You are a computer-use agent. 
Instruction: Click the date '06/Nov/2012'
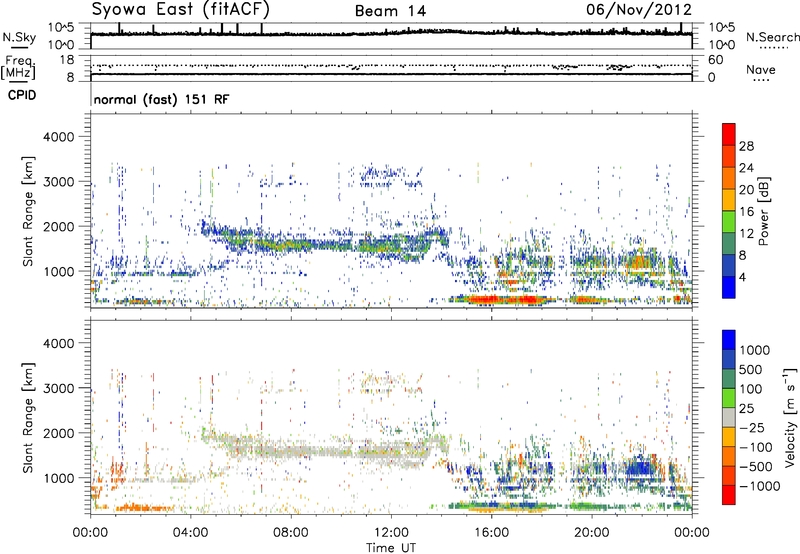pyautogui.click(x=639, y=10)
